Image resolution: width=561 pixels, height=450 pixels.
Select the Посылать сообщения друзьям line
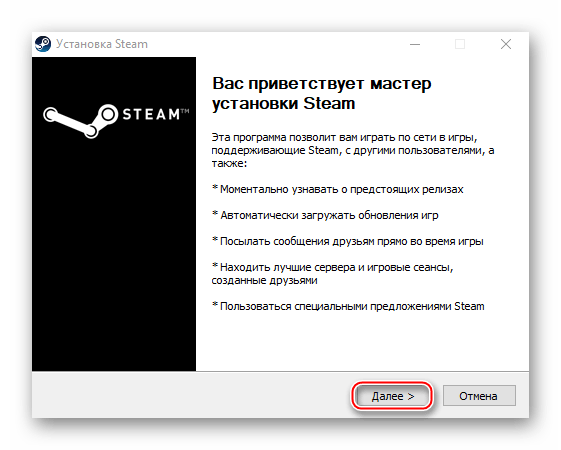pyautogui.click(x=347, y=241)
